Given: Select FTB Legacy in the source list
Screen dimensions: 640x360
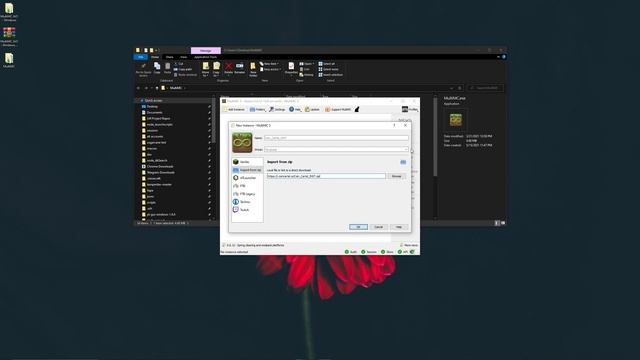Looking at the screenshot, I should coord(247,194).
